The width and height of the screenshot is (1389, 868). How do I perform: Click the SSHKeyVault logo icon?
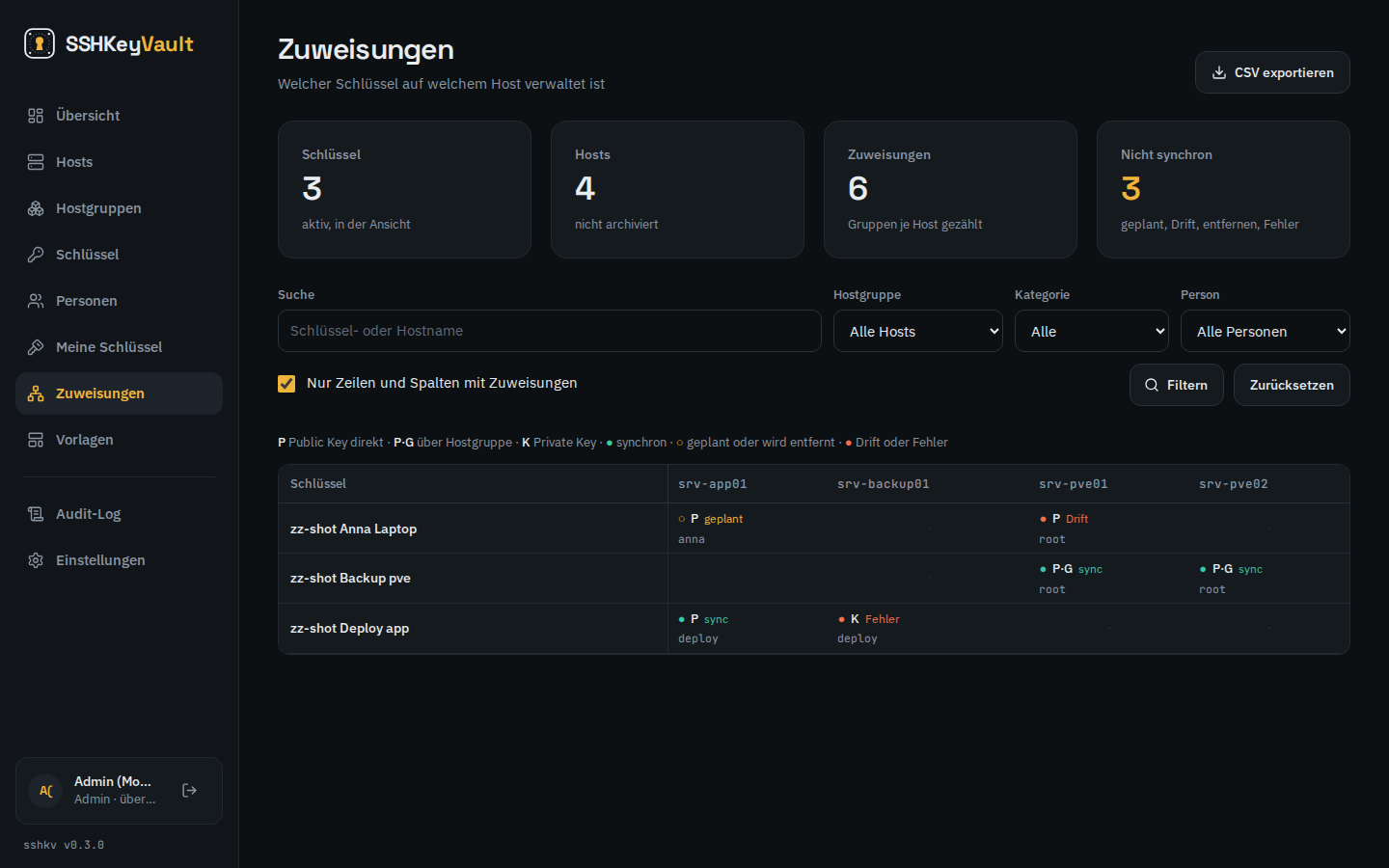[x=40, y=43]
